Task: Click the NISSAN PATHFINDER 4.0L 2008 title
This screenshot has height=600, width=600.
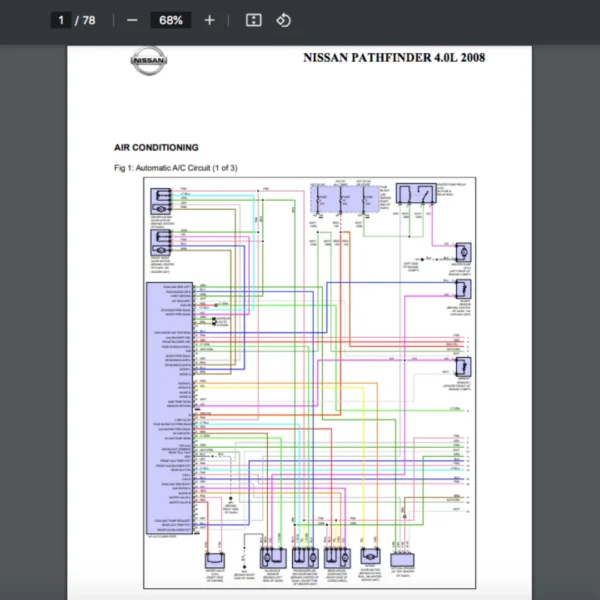Action: pos(393,58)
